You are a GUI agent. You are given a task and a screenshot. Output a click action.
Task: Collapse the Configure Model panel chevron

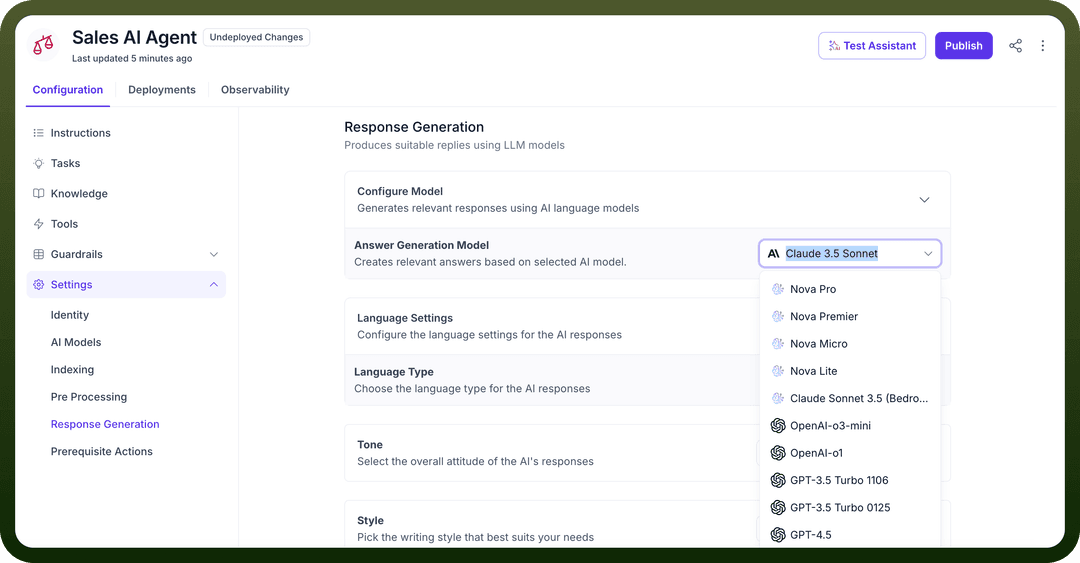924,200
